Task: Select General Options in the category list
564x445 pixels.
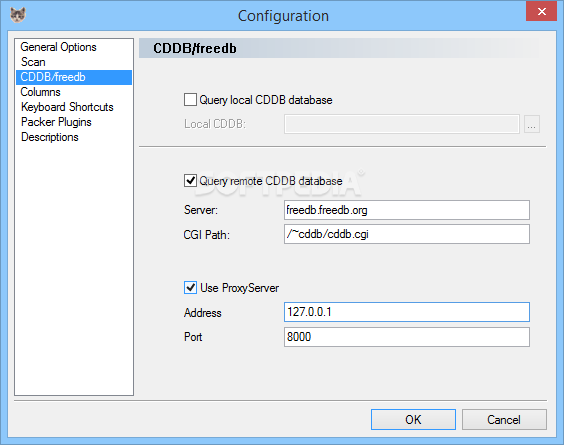Action: (74, 47)
